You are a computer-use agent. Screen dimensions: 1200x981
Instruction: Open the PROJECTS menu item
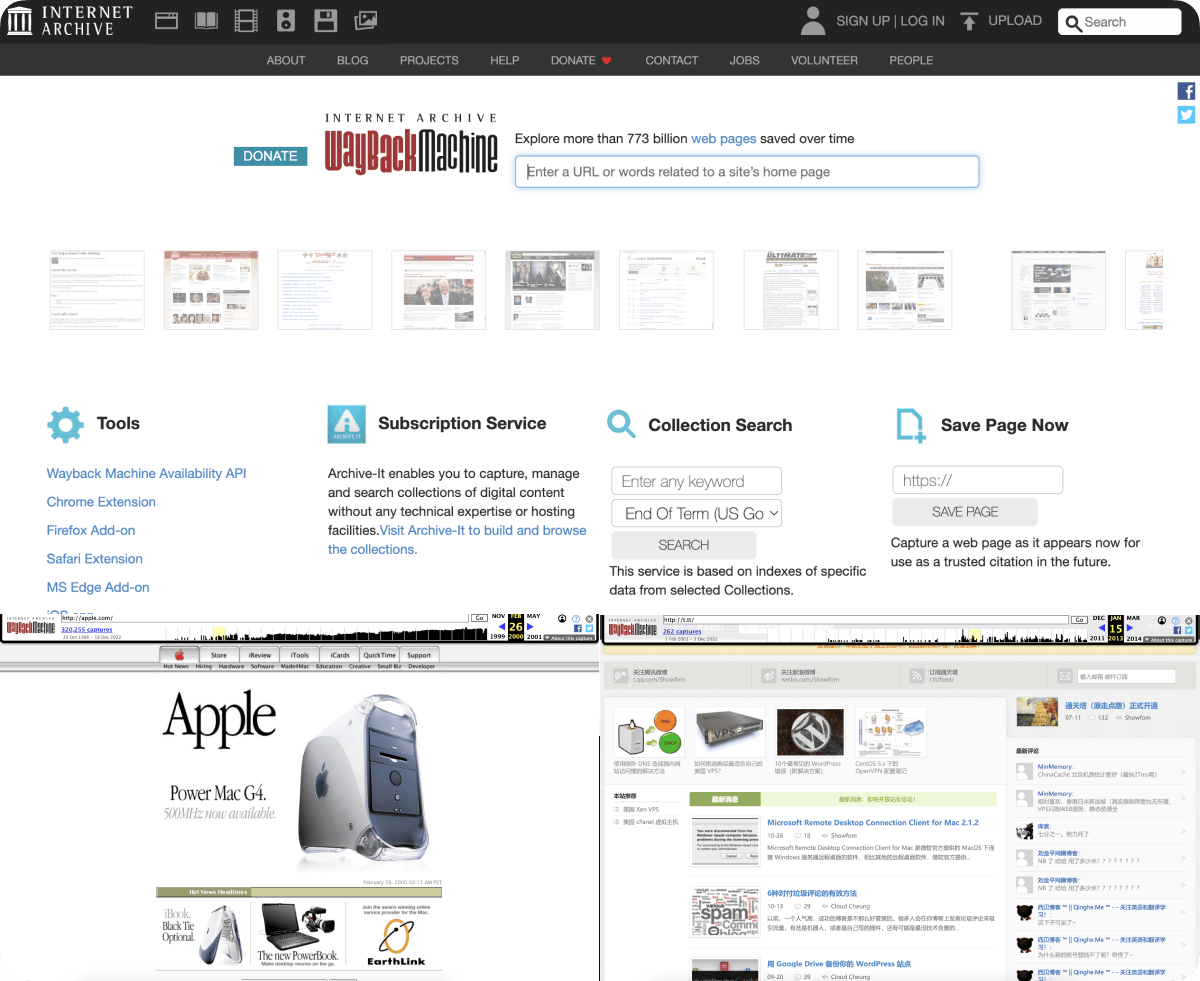point(429,60)
